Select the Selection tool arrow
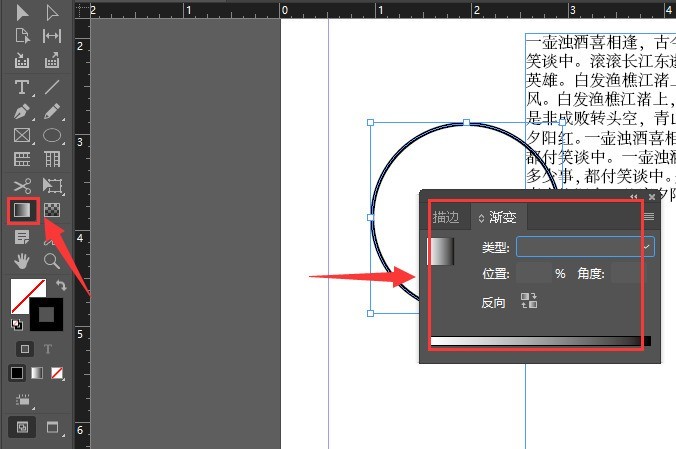 (x=21, y=12)
